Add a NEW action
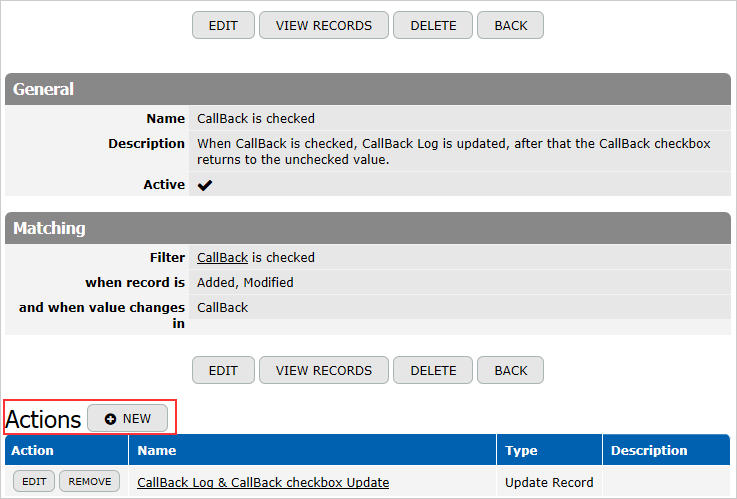This screenshot has height=499, width=737. (x=127, y=418)
